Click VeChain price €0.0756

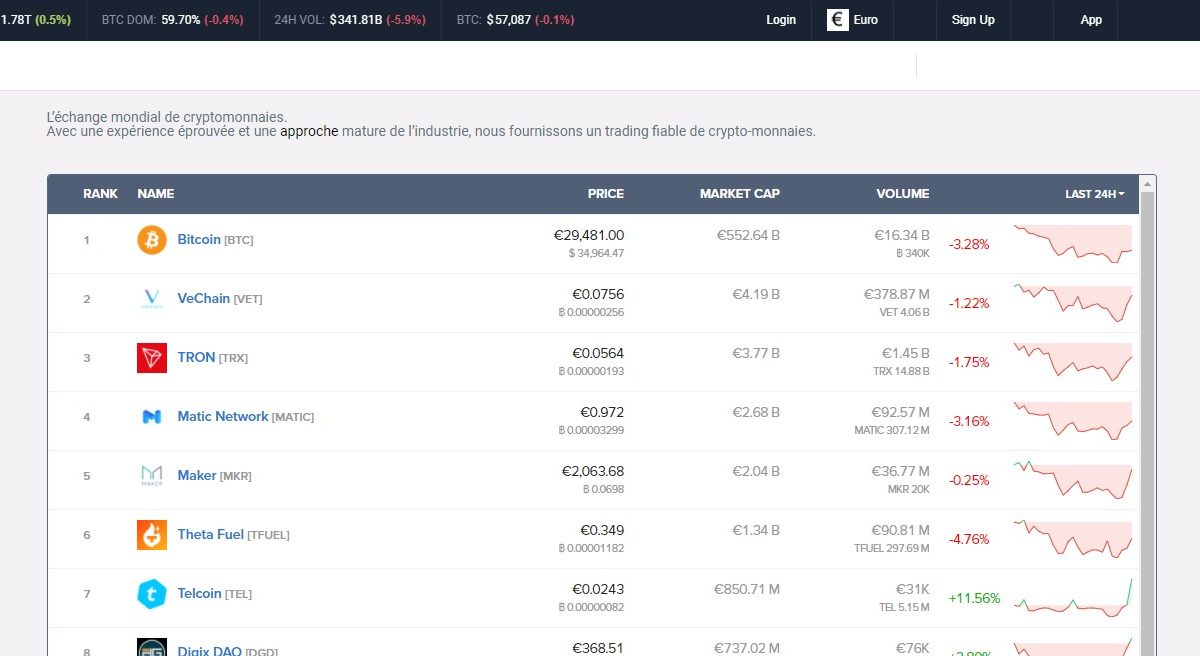tap(598, 294)
